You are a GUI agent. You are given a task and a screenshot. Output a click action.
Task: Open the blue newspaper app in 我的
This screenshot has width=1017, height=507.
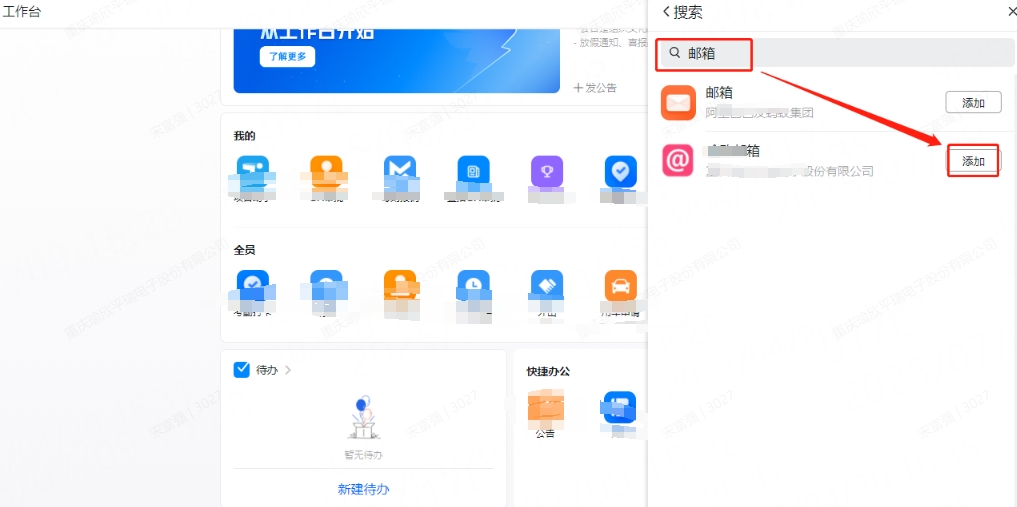tap(473, 172)
